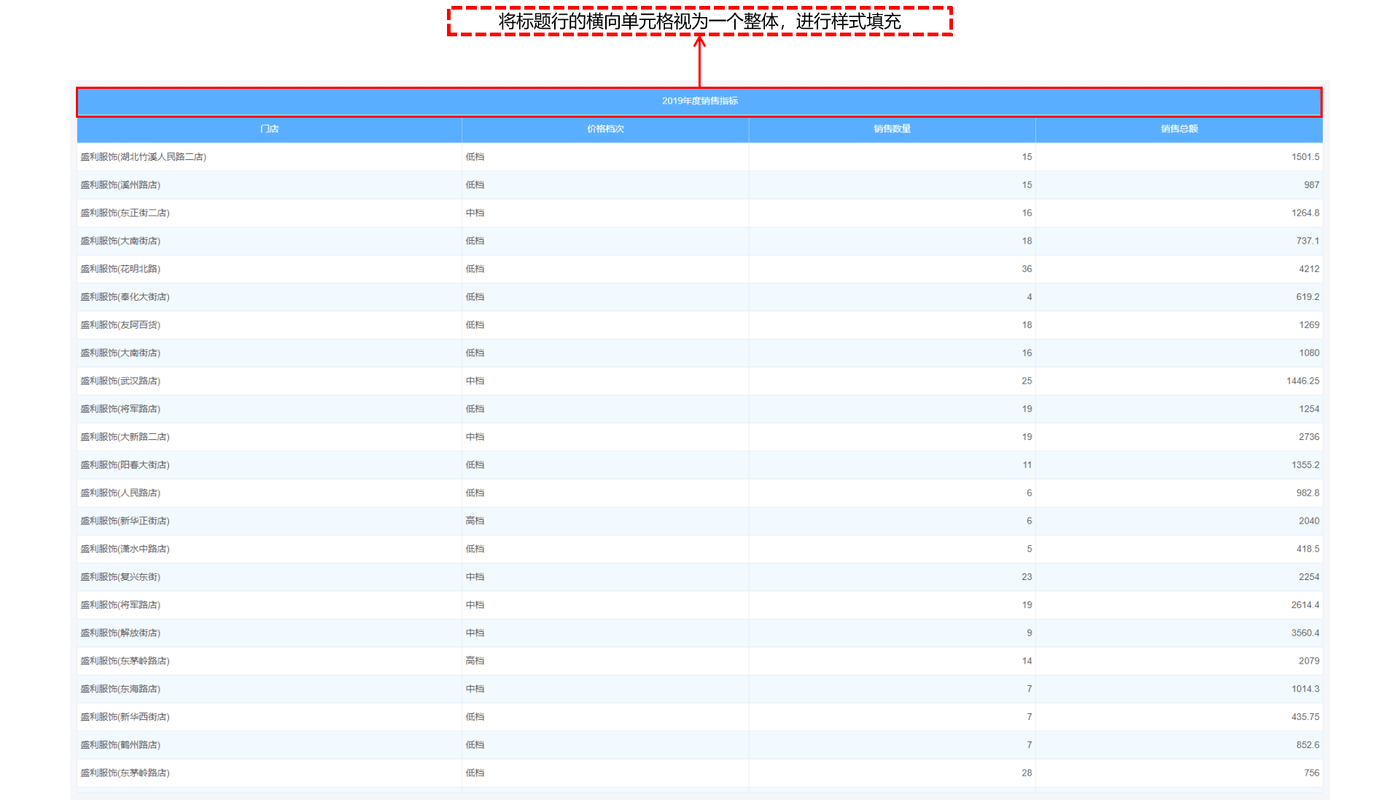The height and width of the screenshot is (800, 1400).
Task: Select the 湖北竹溪人民路二店 store cell
Action: [x=144, y=157]
